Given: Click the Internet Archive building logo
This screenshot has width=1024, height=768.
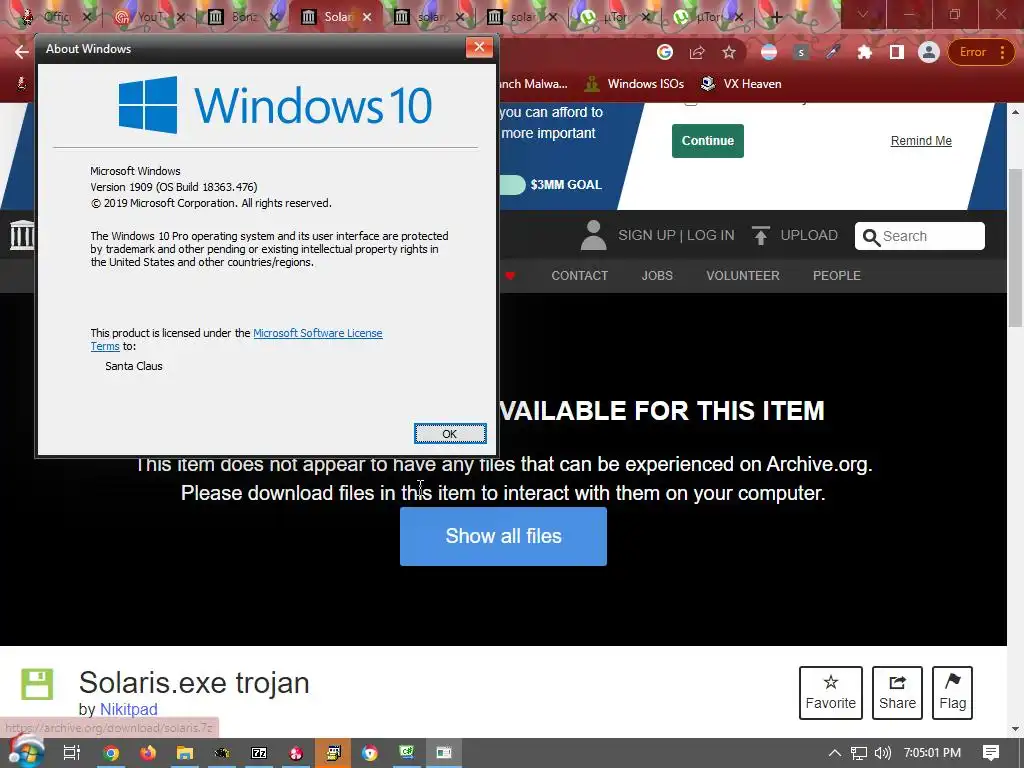Looking at the screenshot, I should (22, 235).
